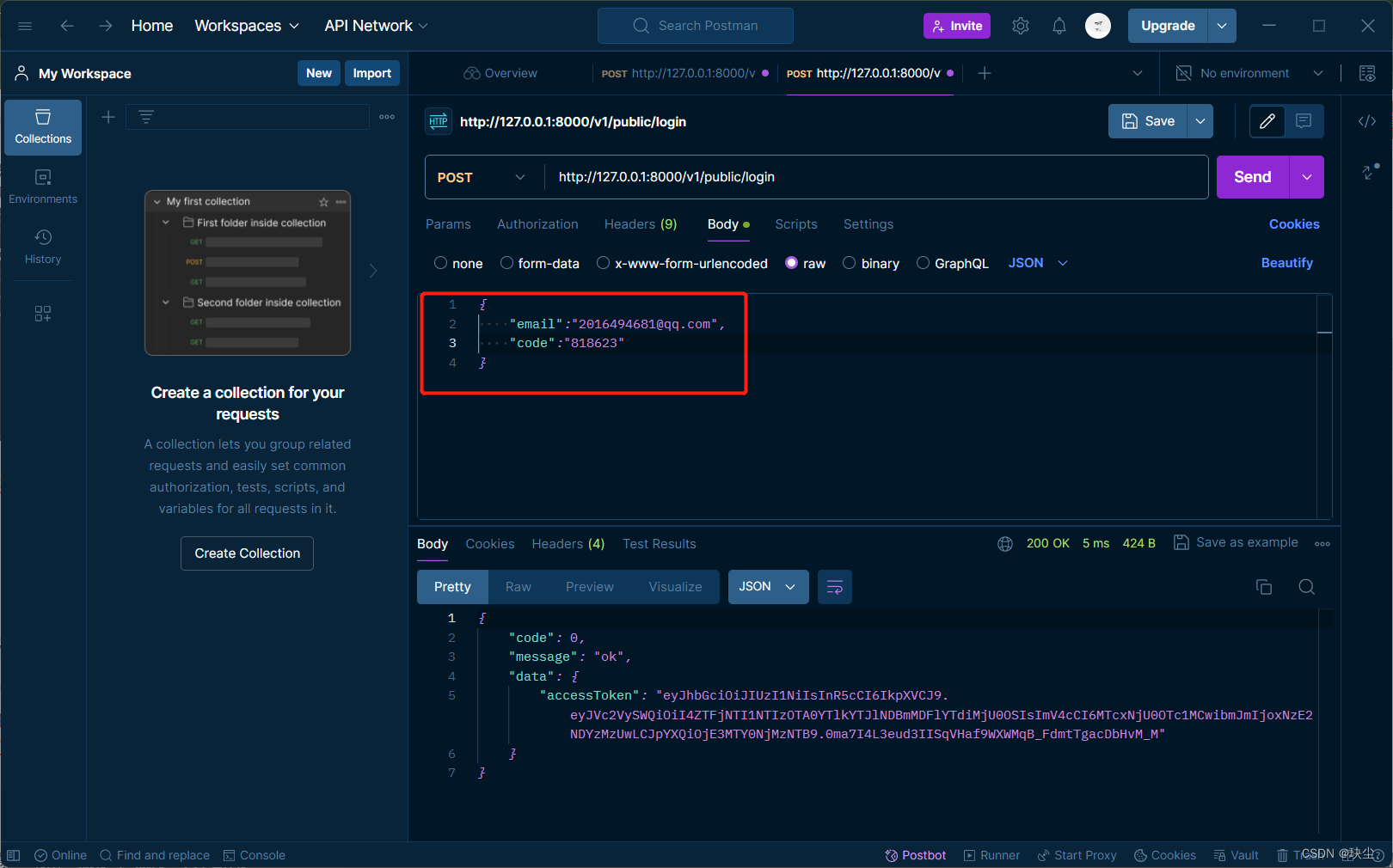Show the Raw response view

click(519, 587)
